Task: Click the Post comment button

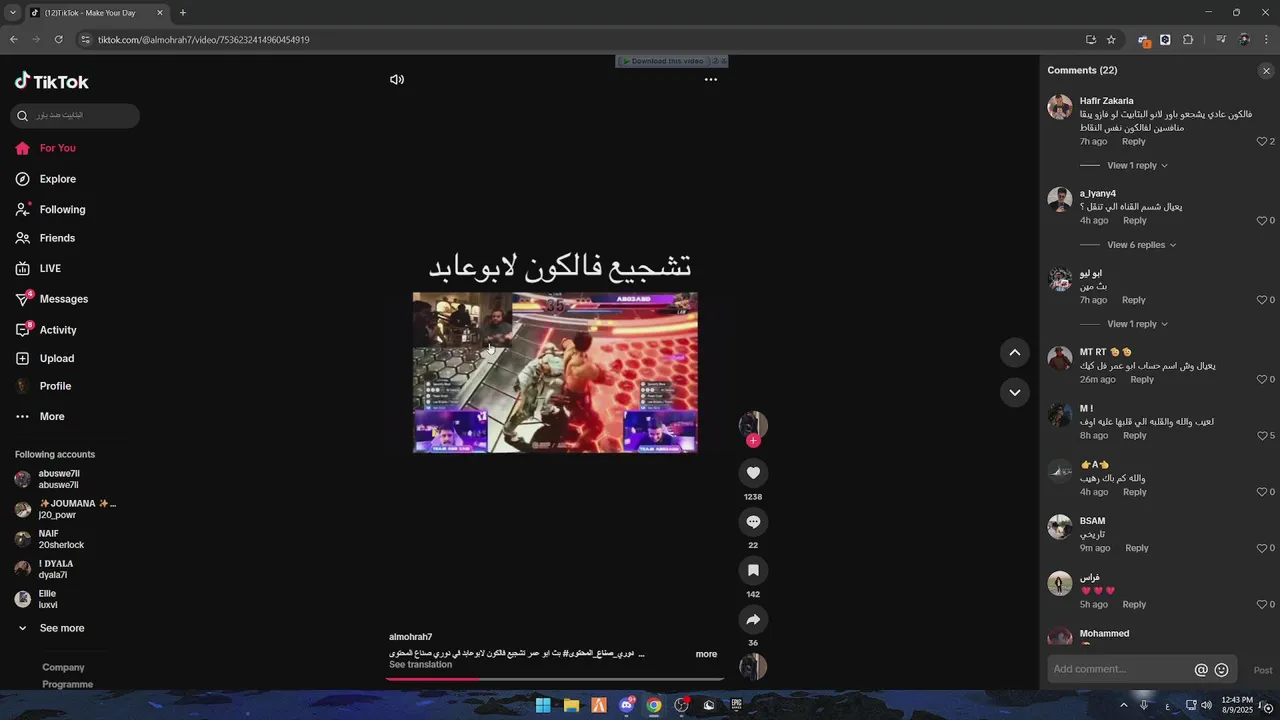Action: click(1262, 670)
